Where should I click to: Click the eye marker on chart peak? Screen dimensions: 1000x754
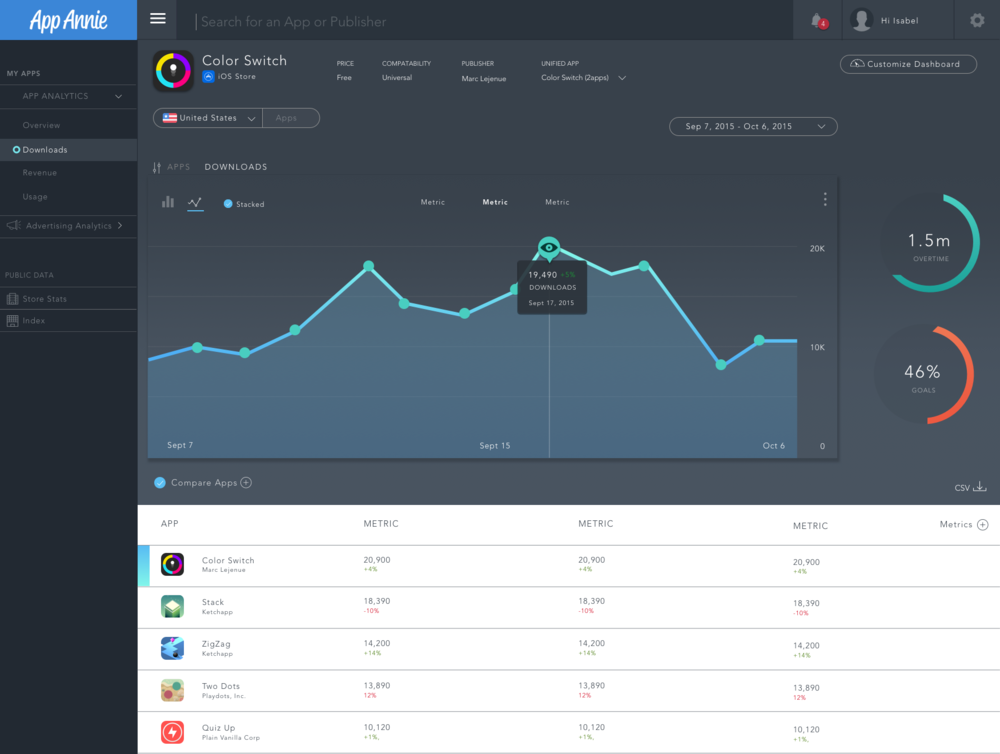pyautogui.click(x=549, y=248)
